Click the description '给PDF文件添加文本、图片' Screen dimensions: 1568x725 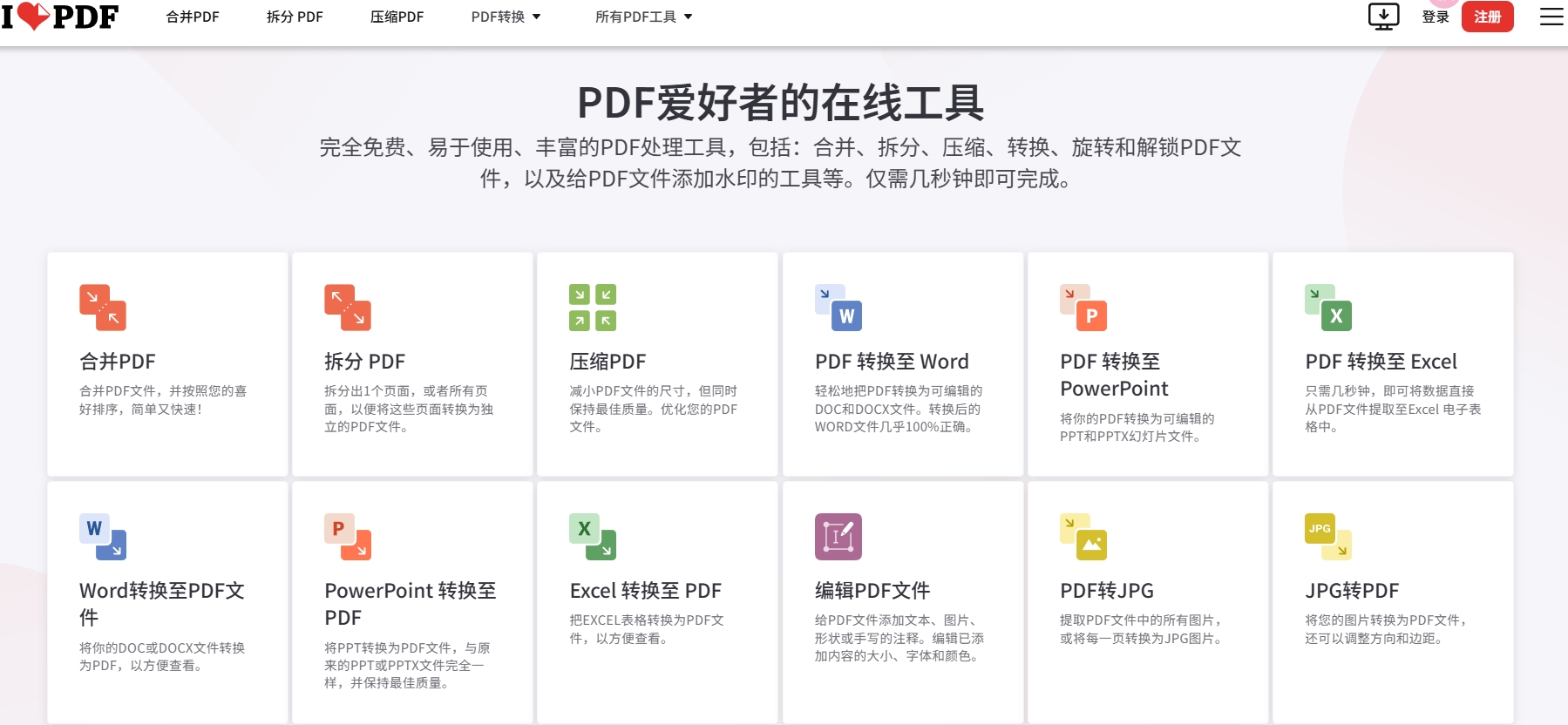pyautogui.click(x=899, y=638)
